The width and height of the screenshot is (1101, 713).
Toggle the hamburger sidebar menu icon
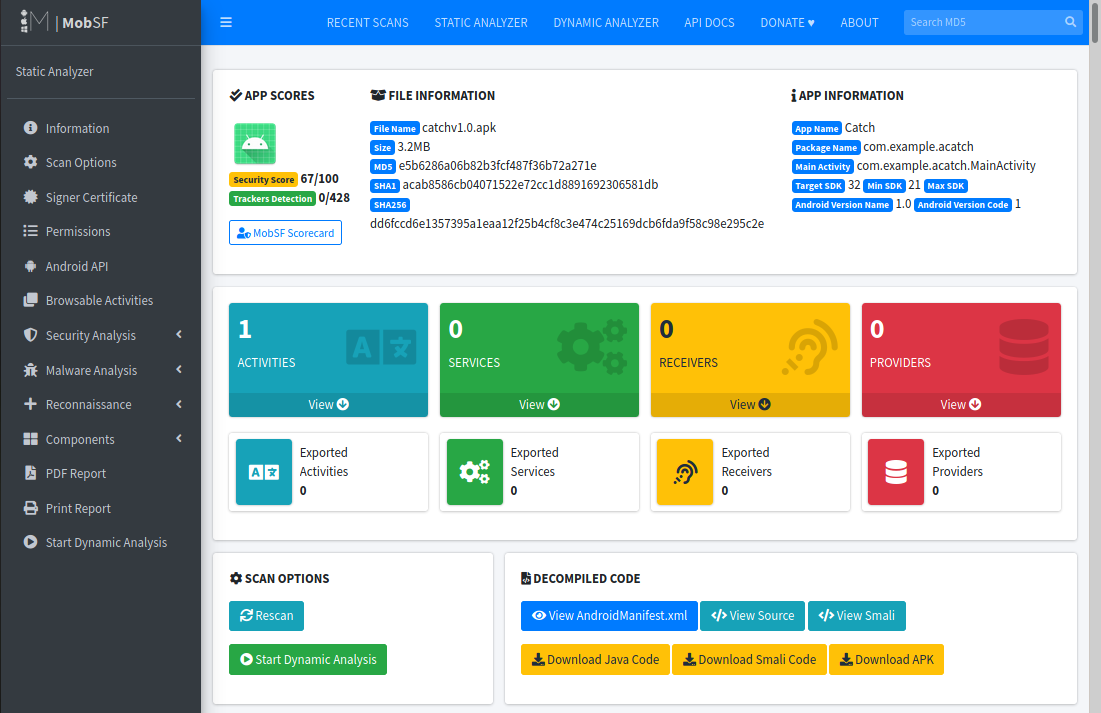pyautogui.click(x=226, y=22)
